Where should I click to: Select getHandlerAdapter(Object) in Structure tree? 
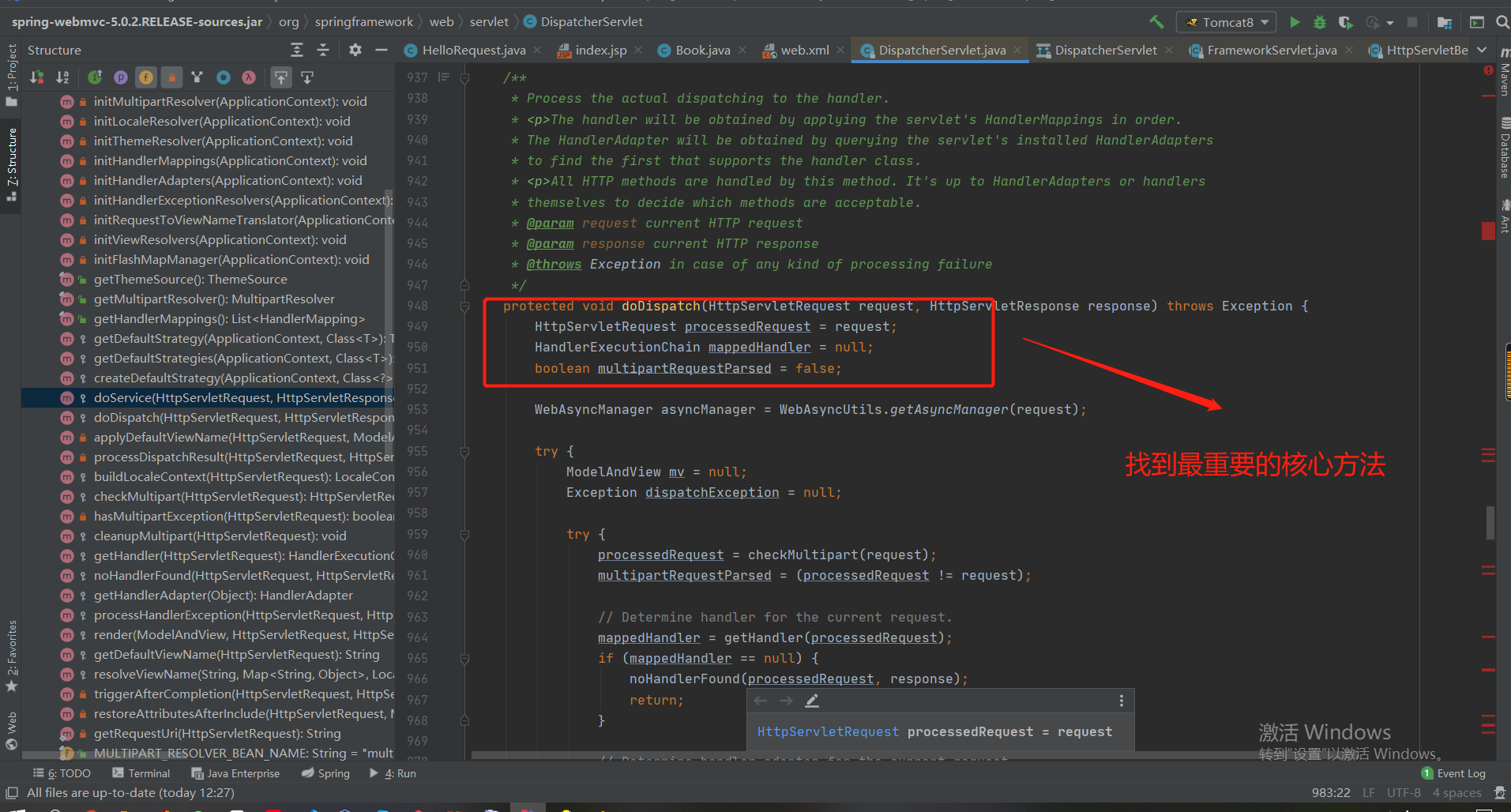207,595
